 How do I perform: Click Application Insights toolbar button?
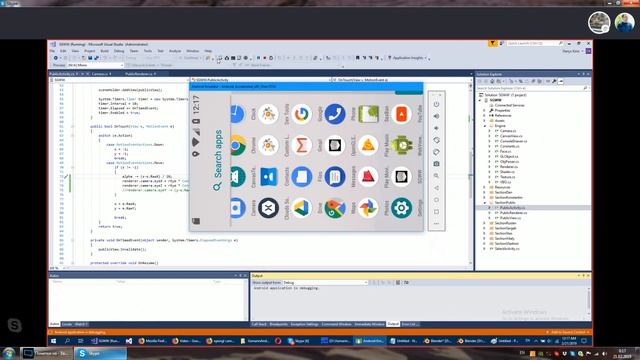tap(407, 58)
